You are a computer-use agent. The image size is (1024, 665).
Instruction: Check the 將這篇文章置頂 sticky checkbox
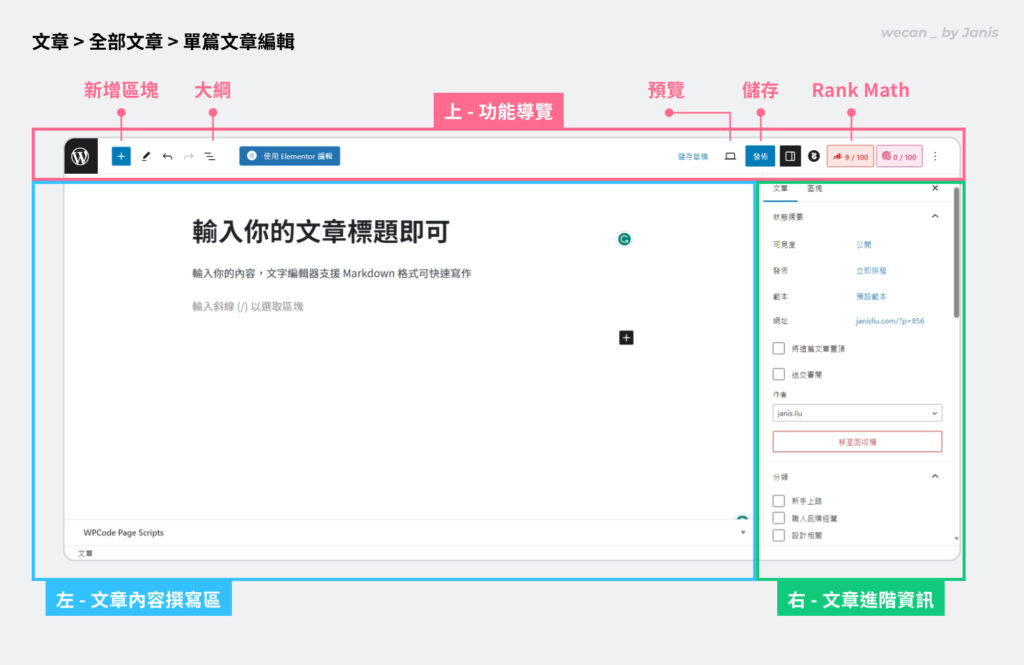coord(779,349)
